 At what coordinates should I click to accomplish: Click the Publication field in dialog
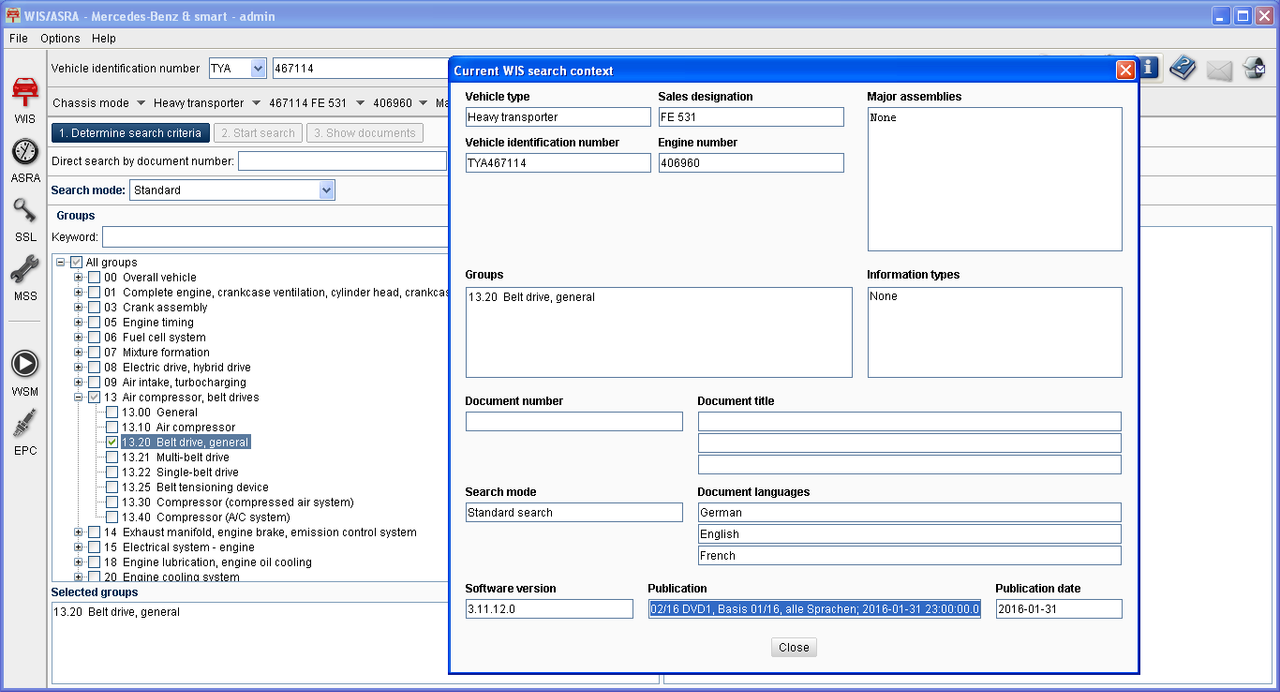pyautogui.click(x=814, y=609)
